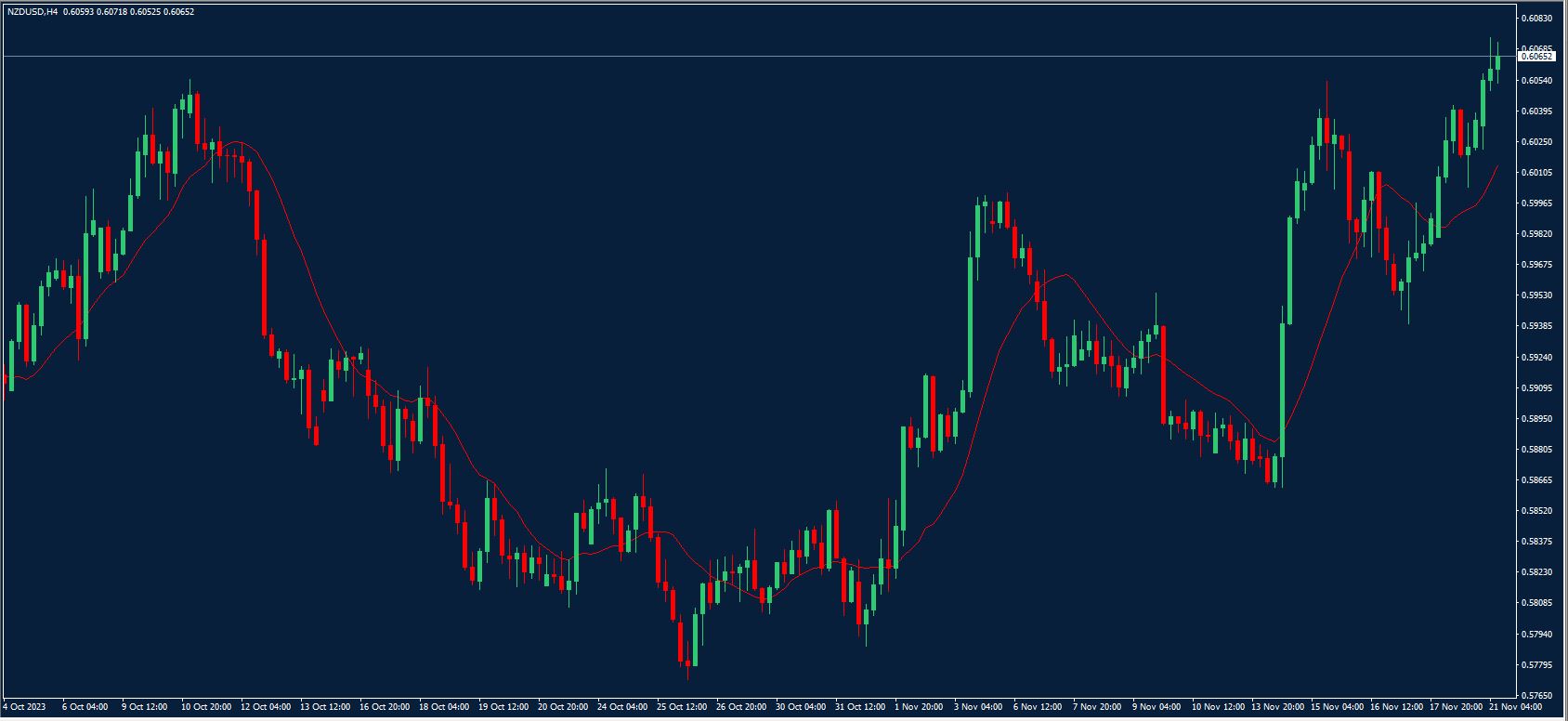
Task: Click the 0.58805 price scale label
Action: coord(1538,450)
